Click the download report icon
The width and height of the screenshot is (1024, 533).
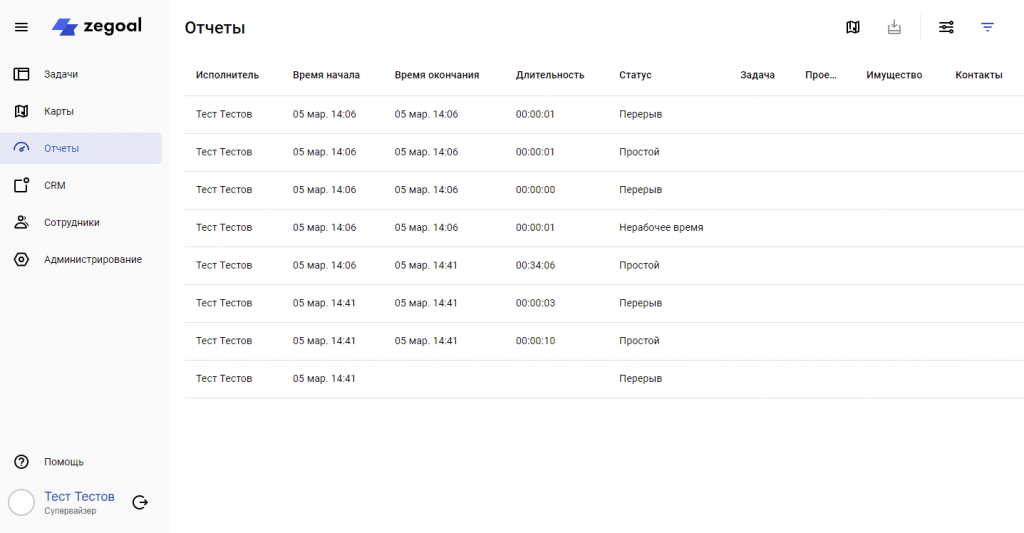(x=894, y=27)
